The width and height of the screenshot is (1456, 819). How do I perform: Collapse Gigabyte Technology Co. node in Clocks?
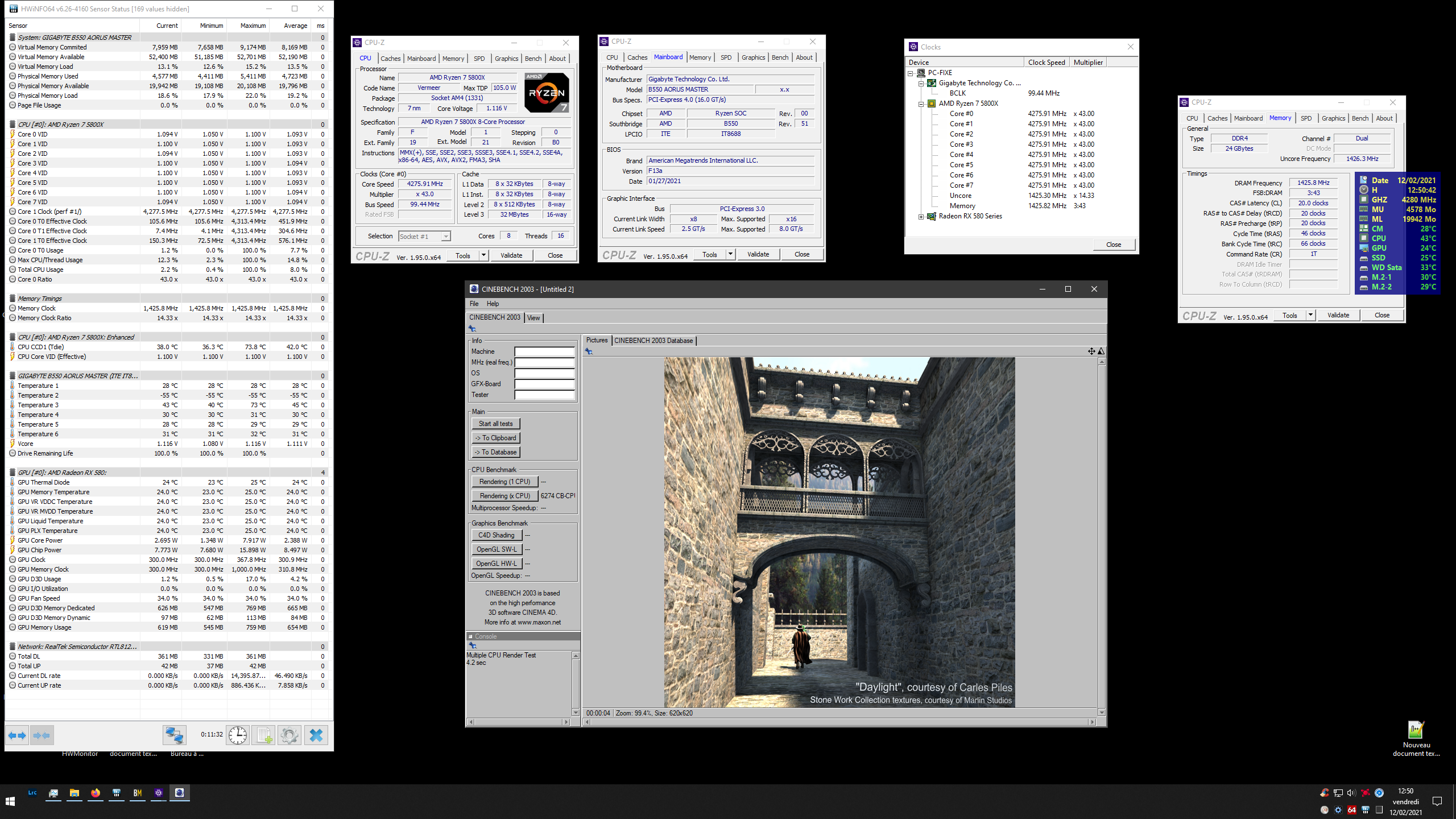pos(921,83)
